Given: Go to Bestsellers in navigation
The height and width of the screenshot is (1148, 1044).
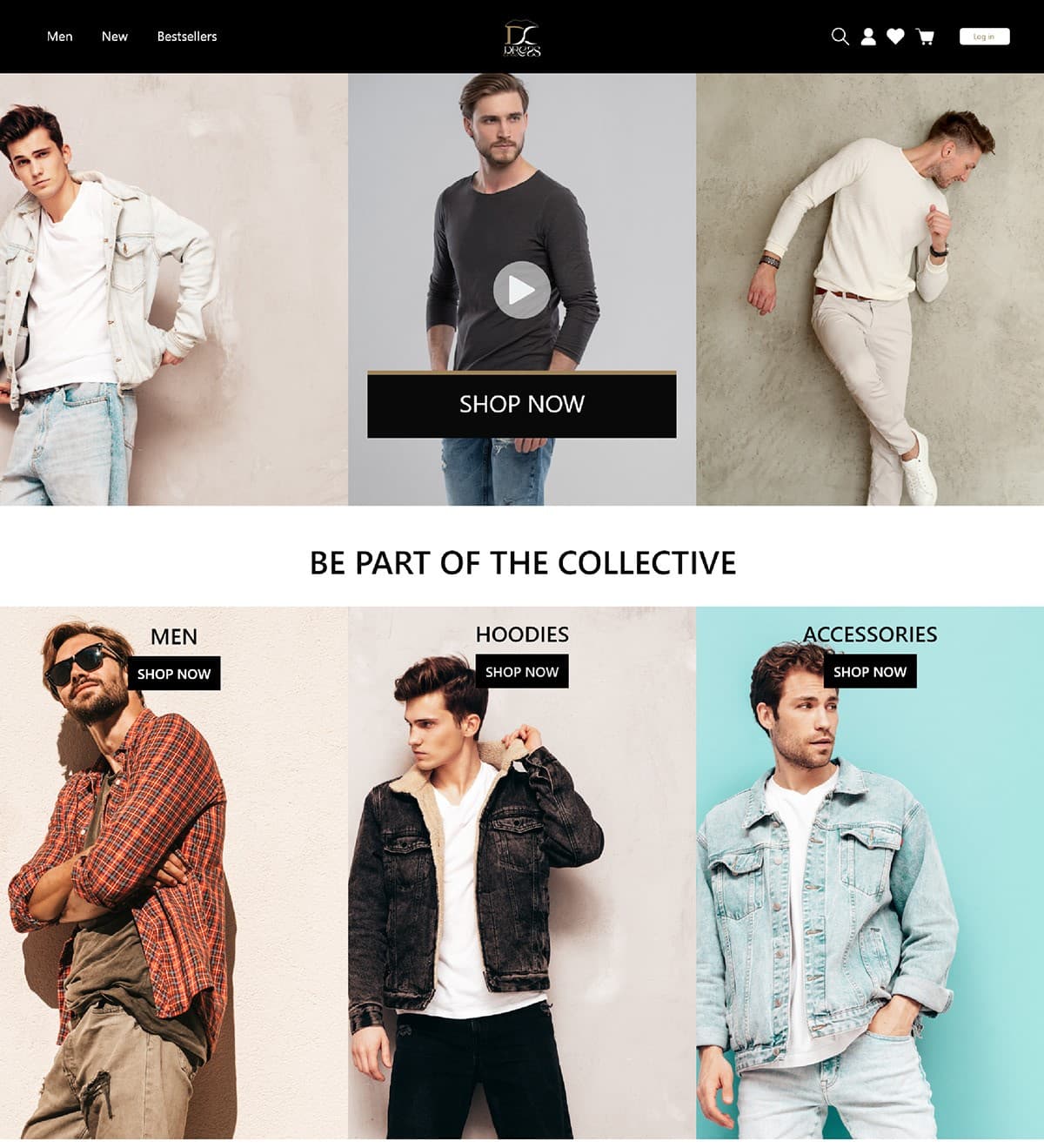Looking at the screenshot, I should pyautogui.click(x=187, y=37).
